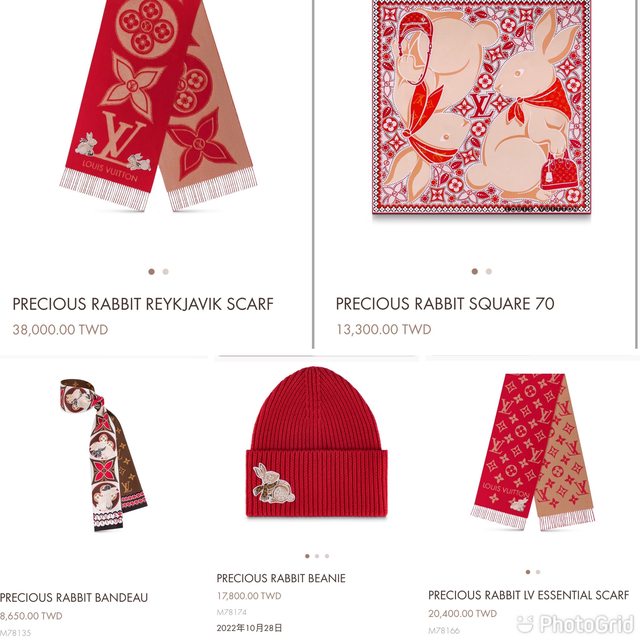Click the rabbit patch on the beanie
Viewport: 640px width, 640px height.
click(273, 482)
